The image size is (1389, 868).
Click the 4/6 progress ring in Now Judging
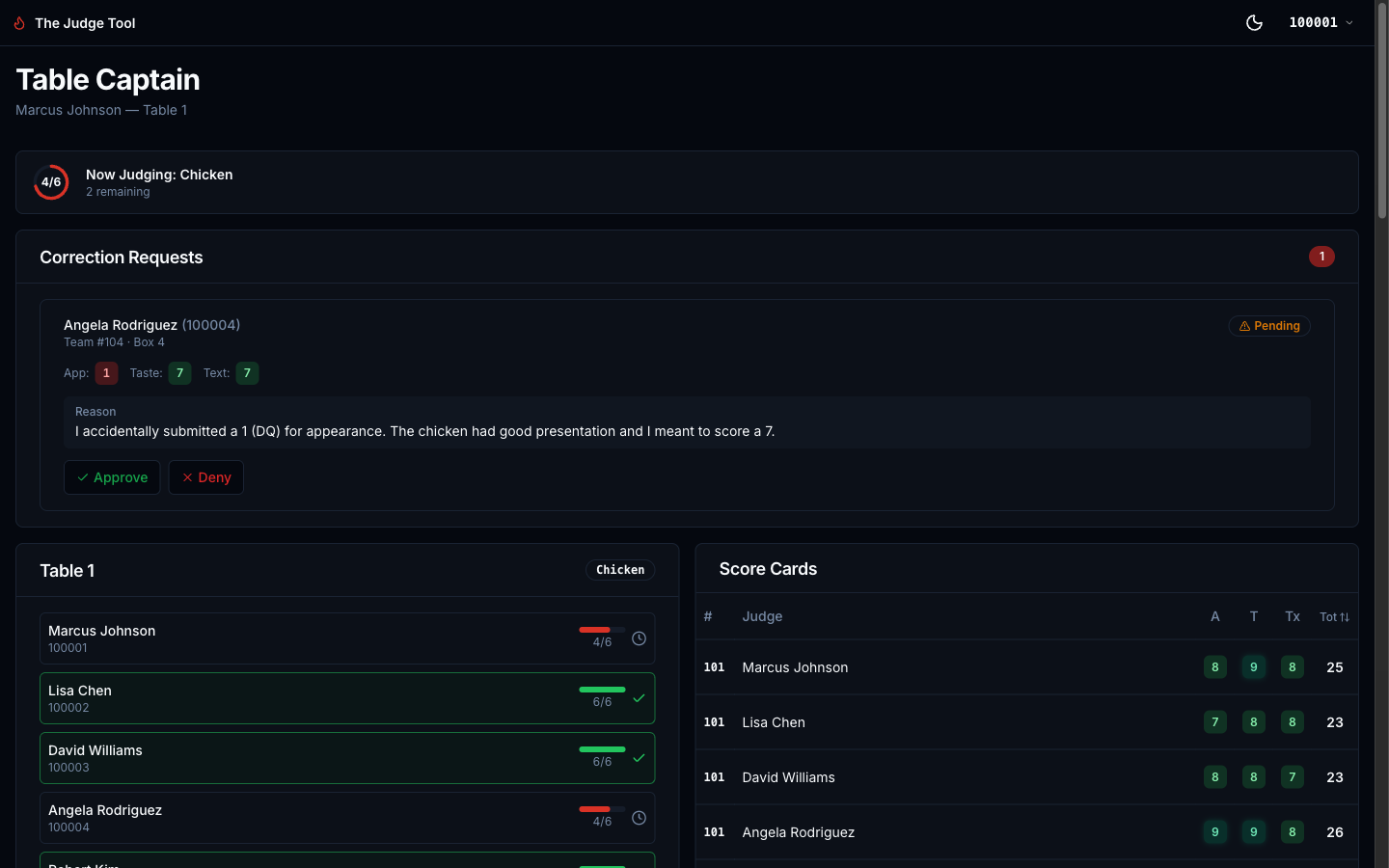(x=51, y=181)
